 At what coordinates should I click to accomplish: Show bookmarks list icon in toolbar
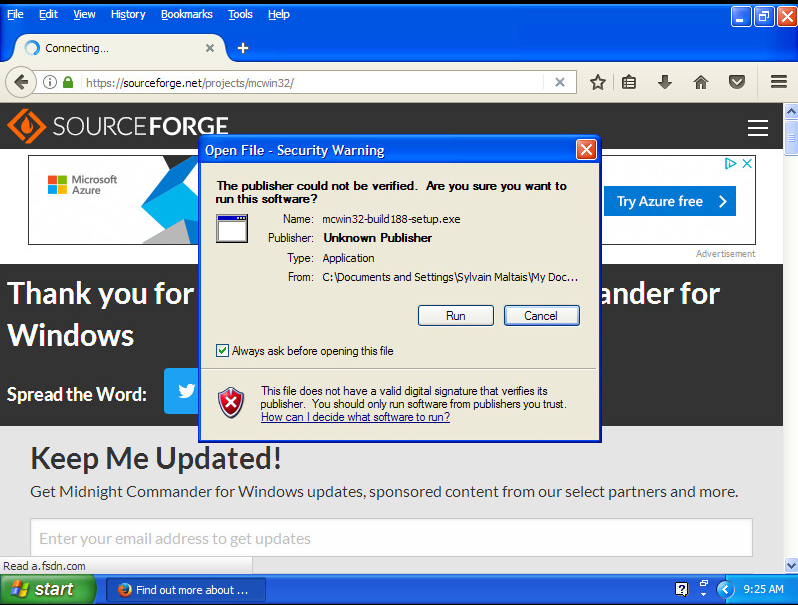pyautogui.click(x=629, y=82)
